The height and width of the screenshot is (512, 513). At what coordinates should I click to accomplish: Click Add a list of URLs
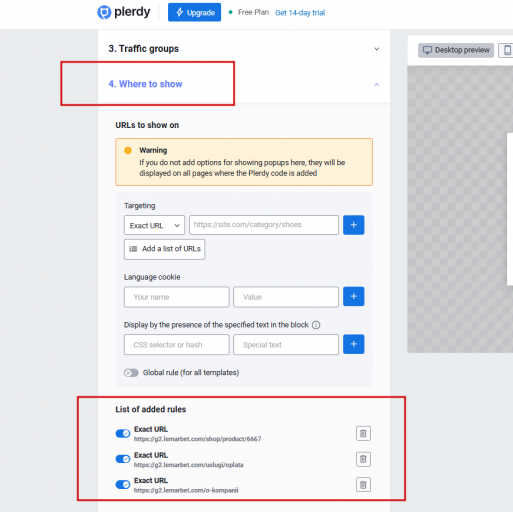(164, 249)
